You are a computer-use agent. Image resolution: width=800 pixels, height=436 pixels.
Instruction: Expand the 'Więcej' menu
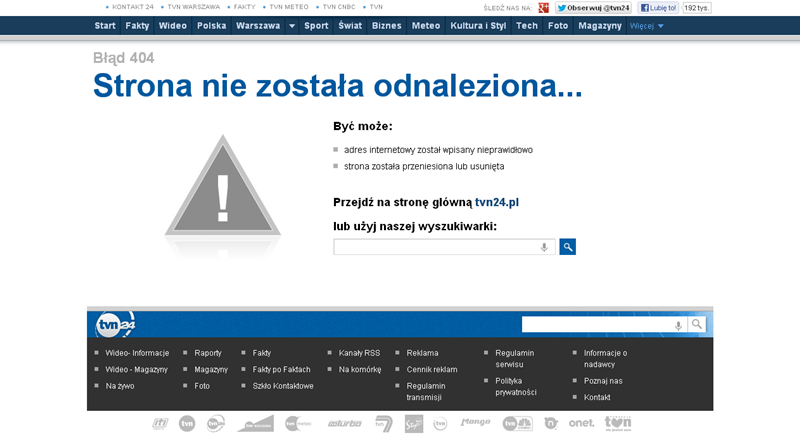[x=646, y=26]
